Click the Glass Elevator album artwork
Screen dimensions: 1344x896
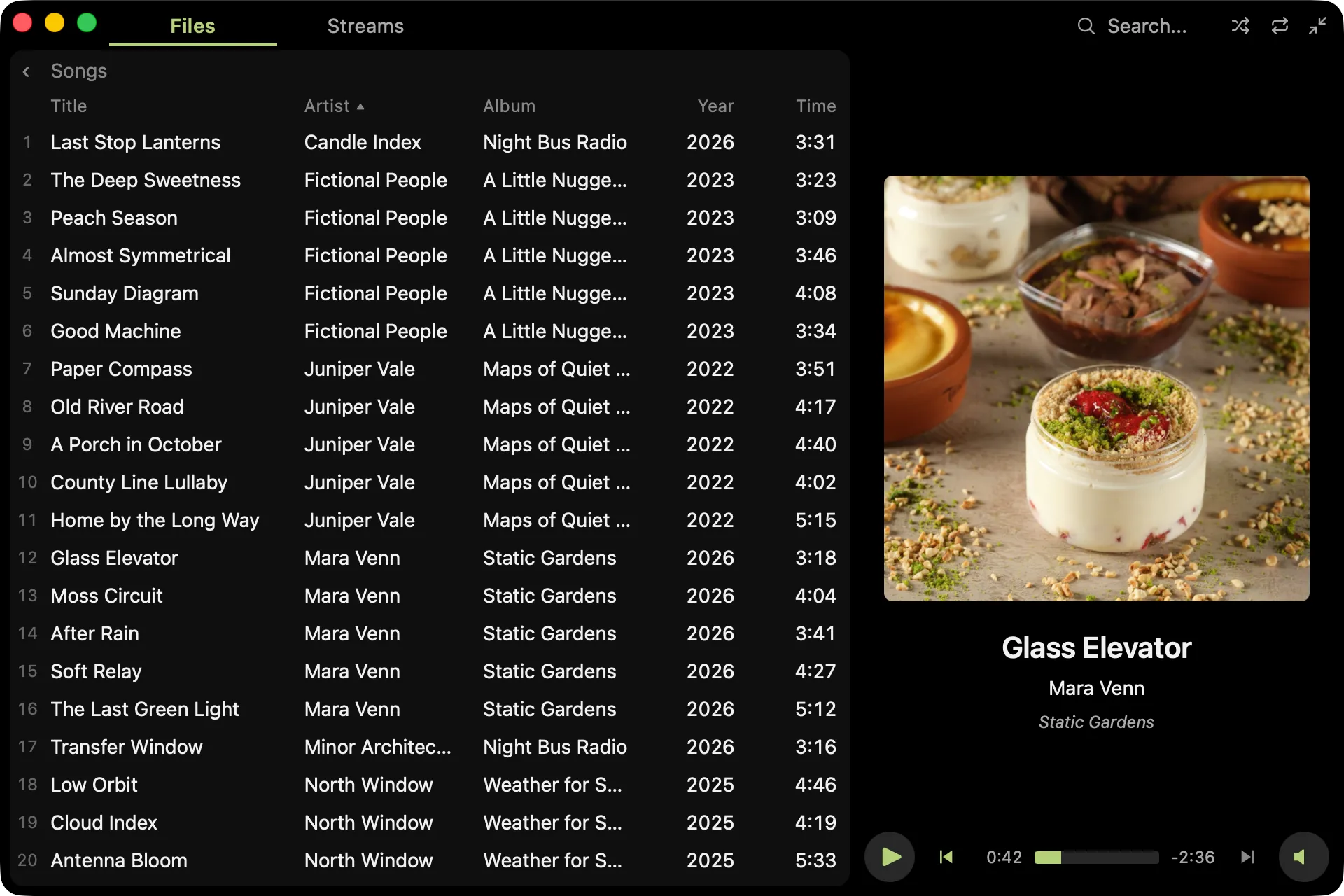(x=1096, y=388)
